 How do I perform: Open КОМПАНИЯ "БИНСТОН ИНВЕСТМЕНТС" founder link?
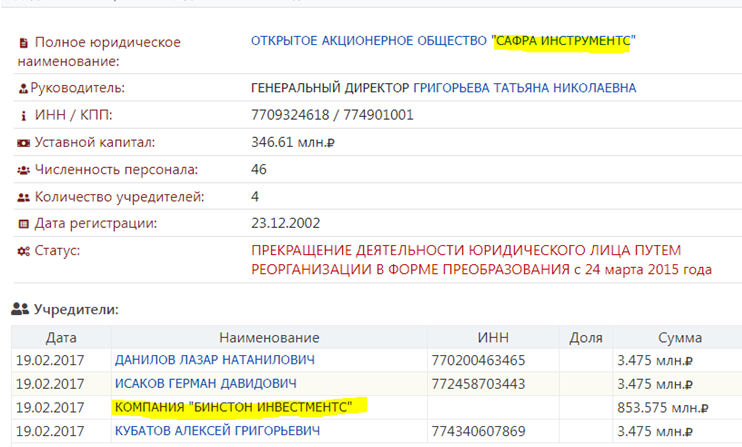(233, 407)
